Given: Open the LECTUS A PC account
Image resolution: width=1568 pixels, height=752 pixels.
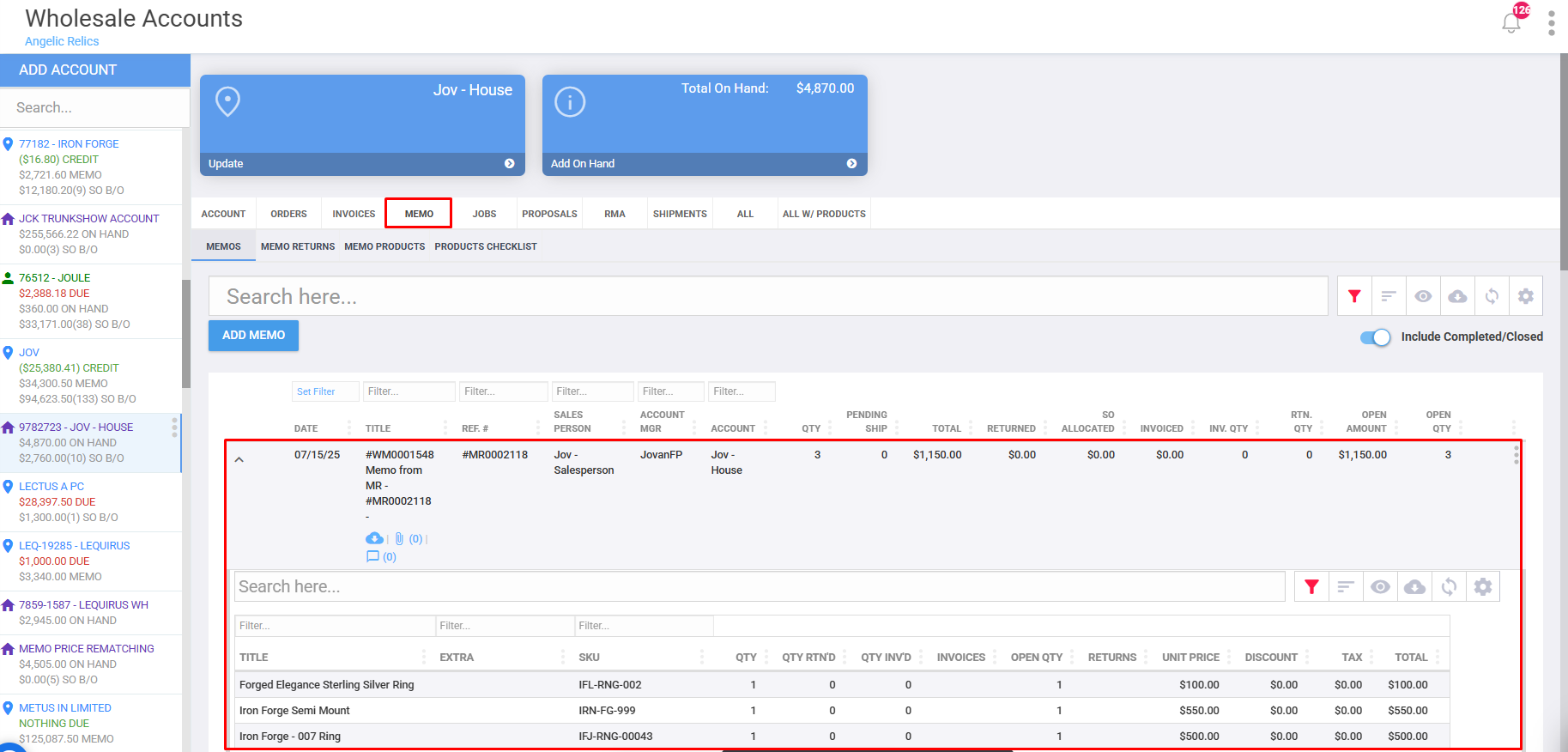Looking at the screenshot, I should coord(51,487).
